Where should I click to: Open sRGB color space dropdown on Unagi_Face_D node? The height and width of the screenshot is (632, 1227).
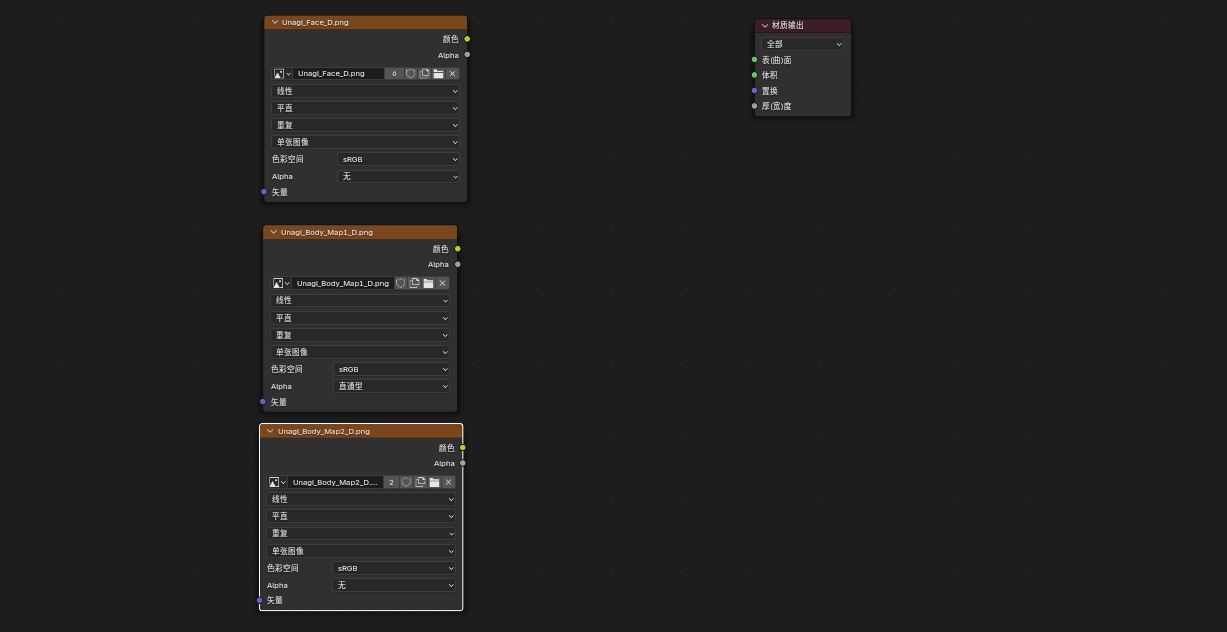click(398, 159)
